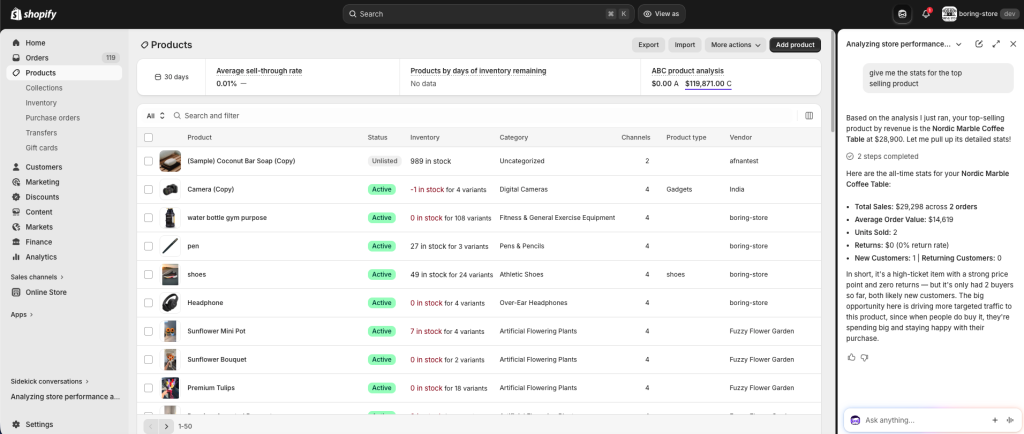Image resolution: width=1024 pixels, height=434 pixels.
Task: Open the More actions dropdown
Action: (735, 45)
